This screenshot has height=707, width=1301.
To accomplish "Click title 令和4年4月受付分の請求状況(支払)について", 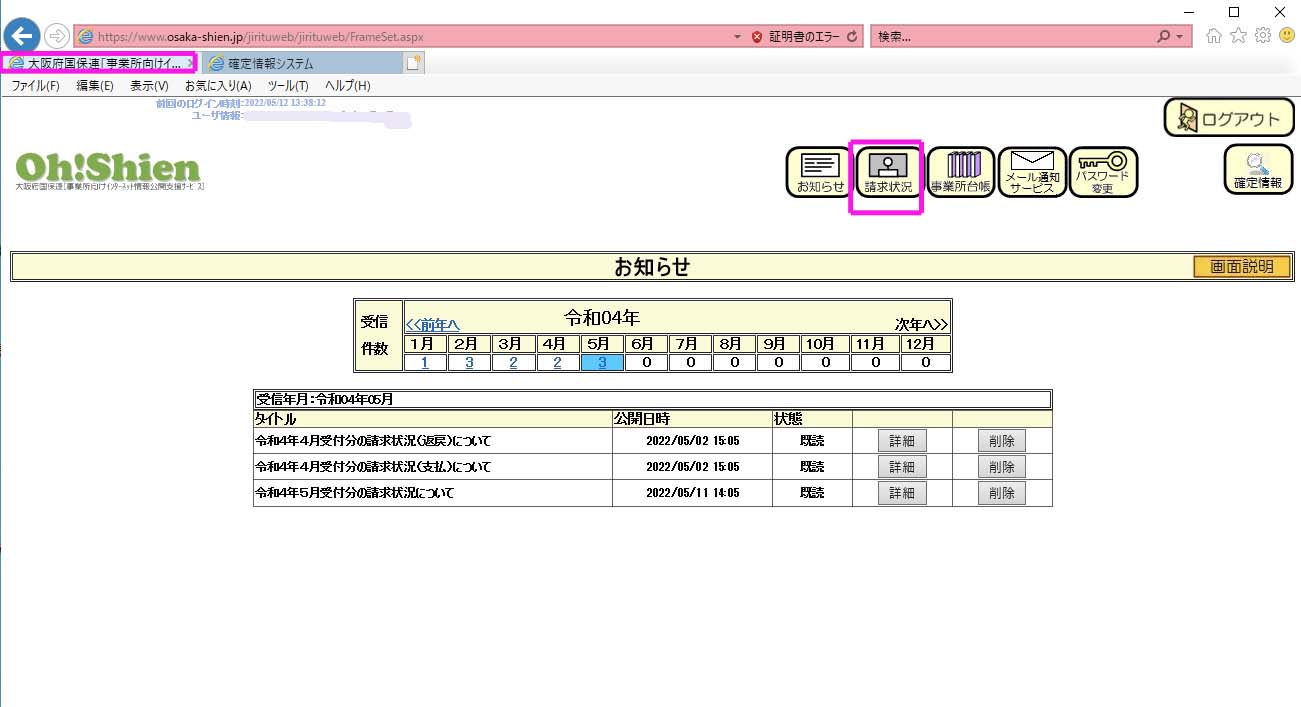I will (x=374, y=467).
